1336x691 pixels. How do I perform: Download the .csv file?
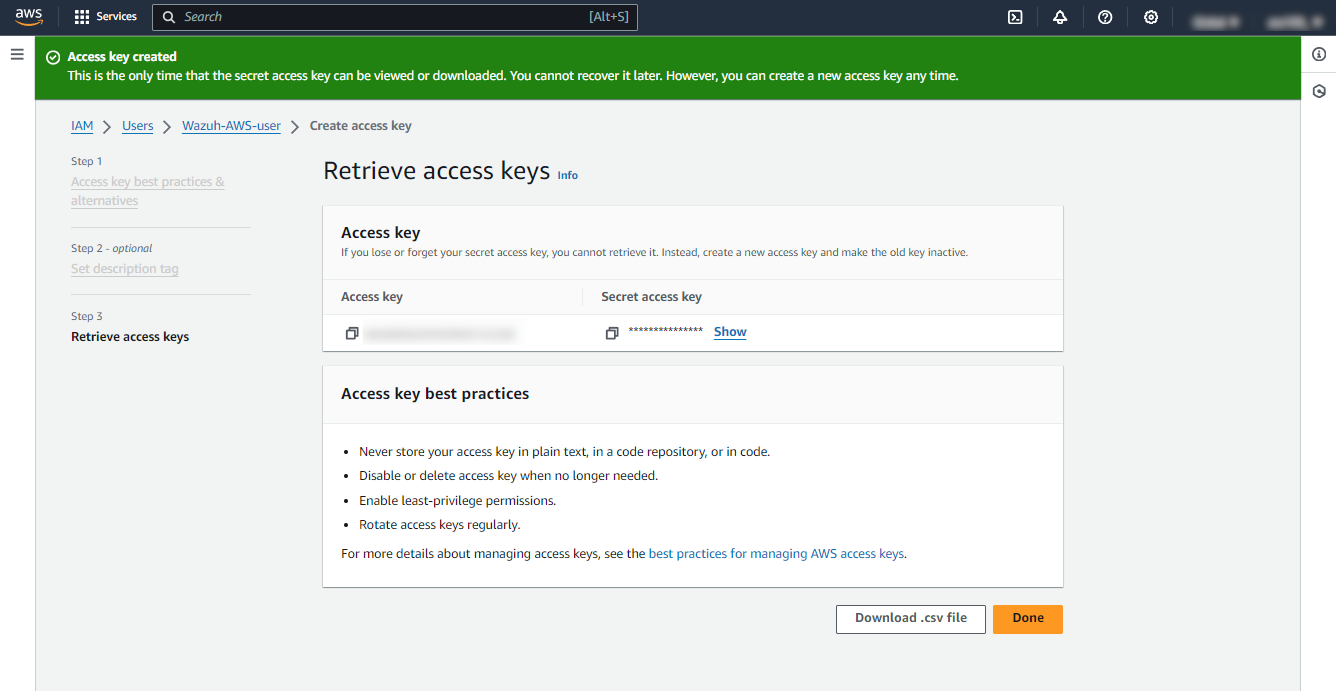click(x=910, y=618)
